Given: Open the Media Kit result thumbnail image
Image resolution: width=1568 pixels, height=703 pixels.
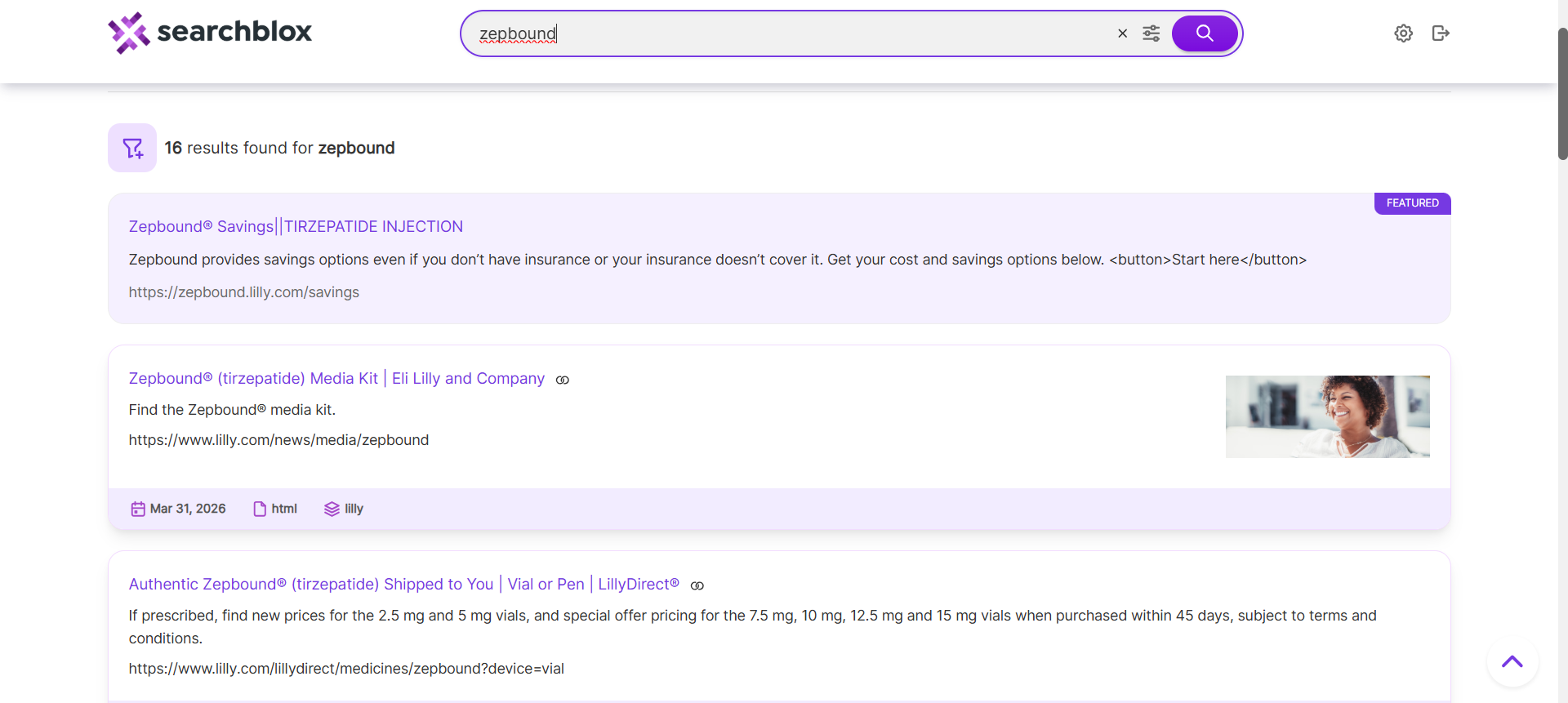Looking at the screenshot, I should [x=1327, y=416].
